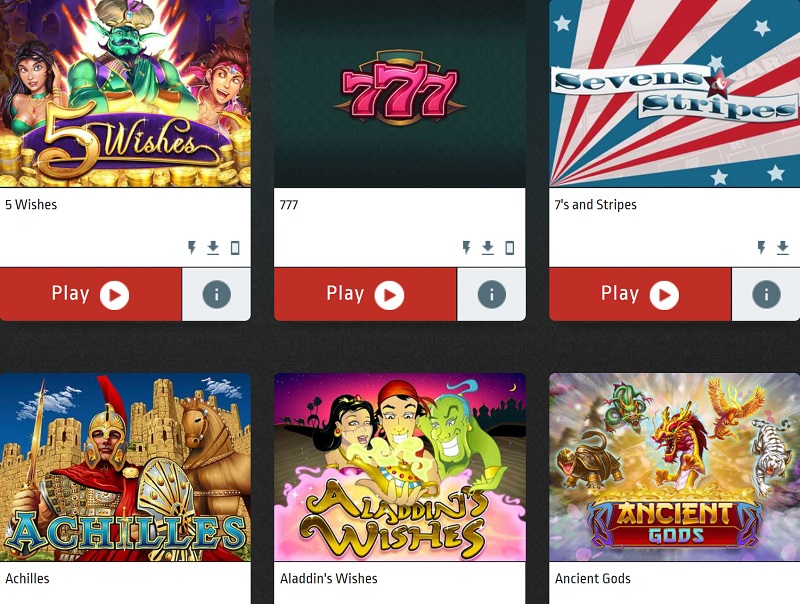Viewport: 800px width, 604px height.
Task: Click info icon for 7's and Stripes
Action: tap(766, 294)
